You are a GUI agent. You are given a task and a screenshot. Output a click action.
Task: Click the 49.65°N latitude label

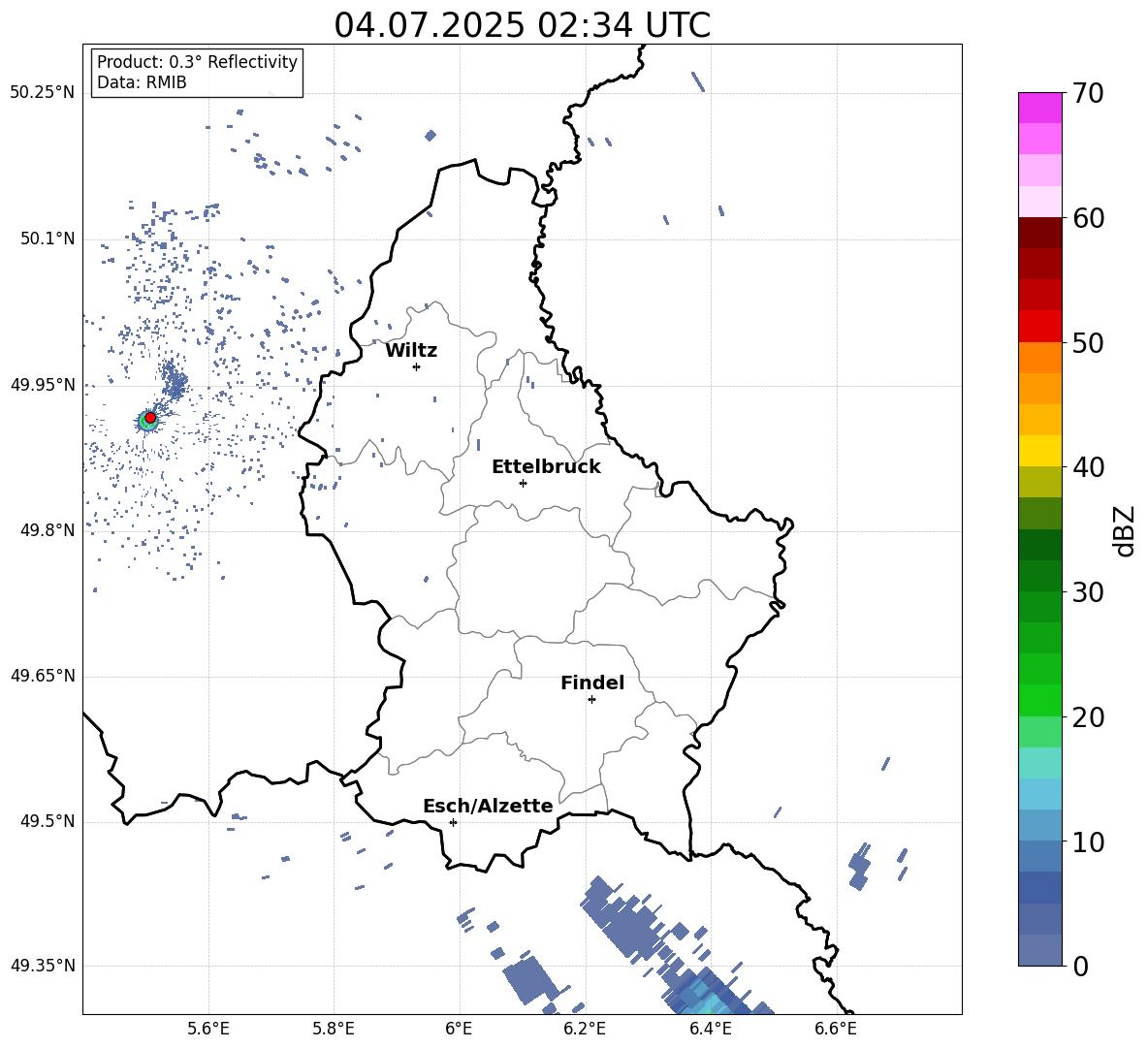click(42, 676)
